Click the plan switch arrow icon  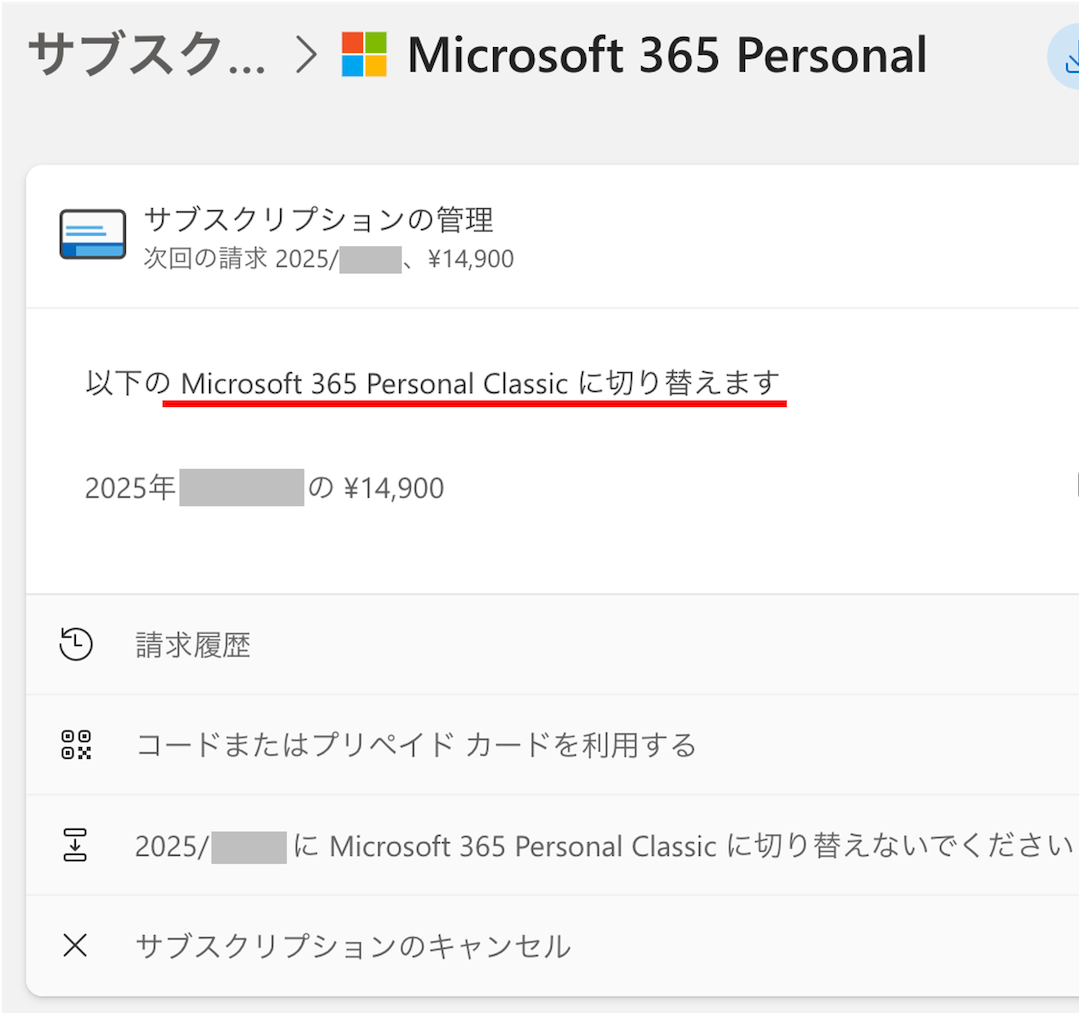click(x=76, y=846)
